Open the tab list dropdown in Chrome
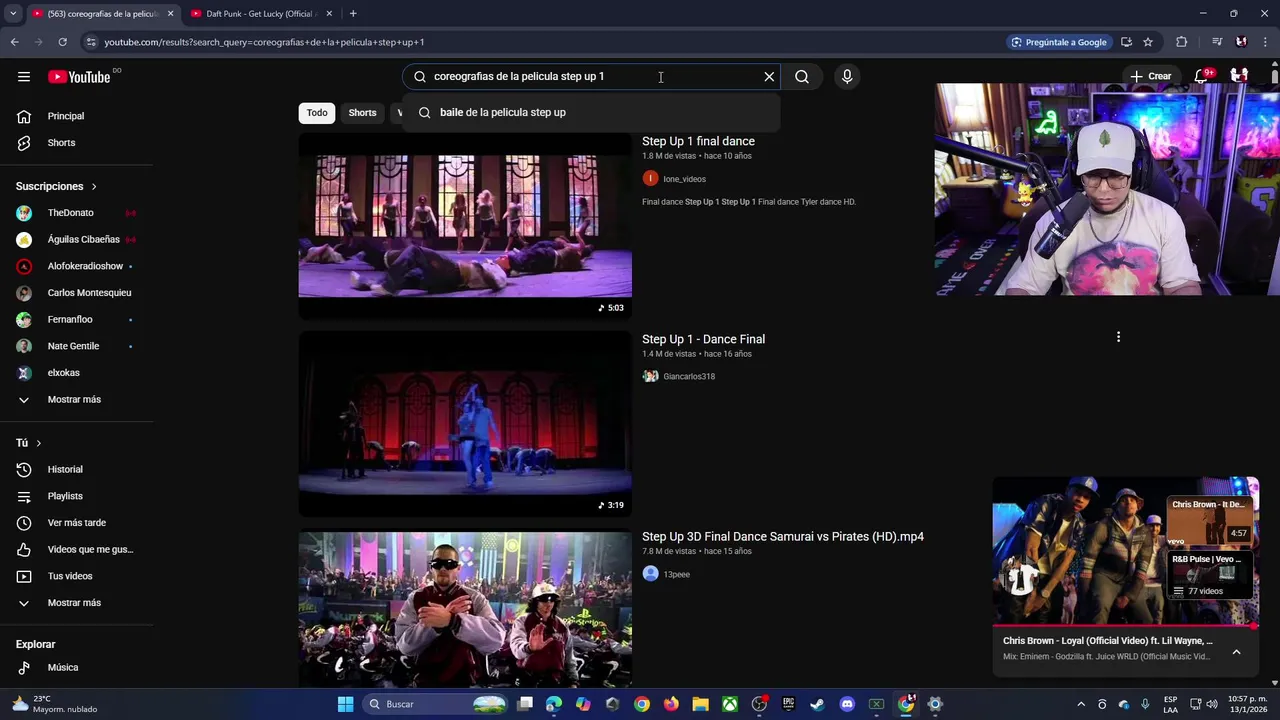 pos(13,14)
